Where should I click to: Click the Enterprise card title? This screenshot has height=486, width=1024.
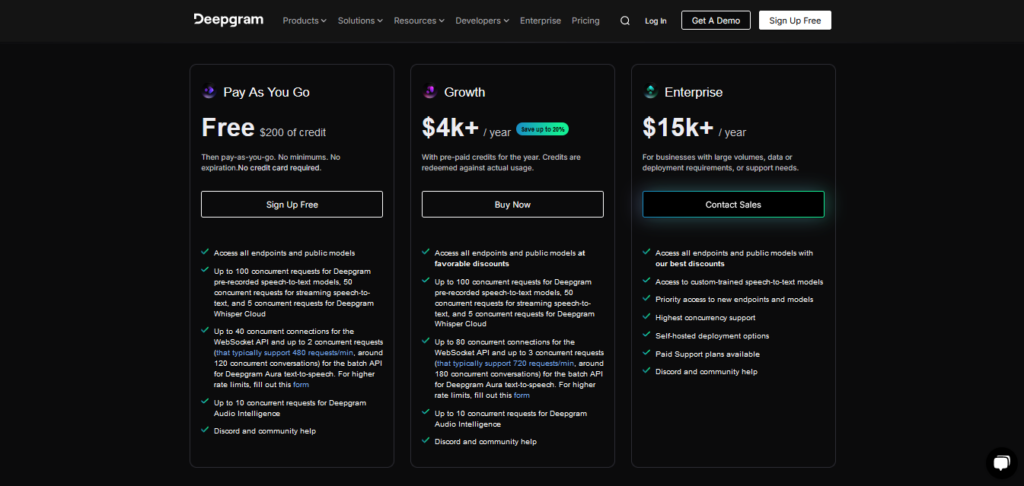click(694, 93)
